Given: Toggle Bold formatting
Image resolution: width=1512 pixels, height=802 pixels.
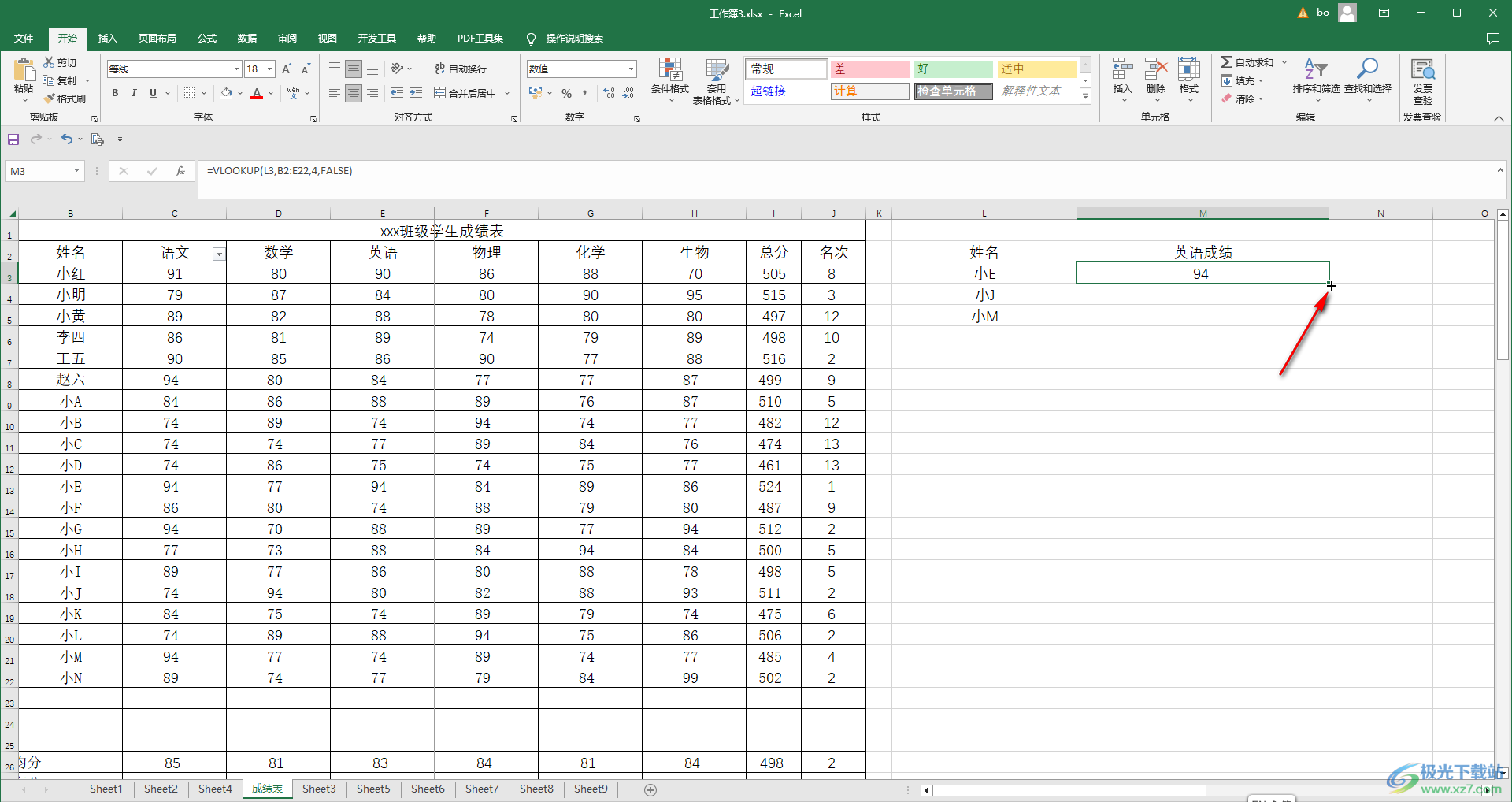Looking at the screenshot, I should 115,93.
